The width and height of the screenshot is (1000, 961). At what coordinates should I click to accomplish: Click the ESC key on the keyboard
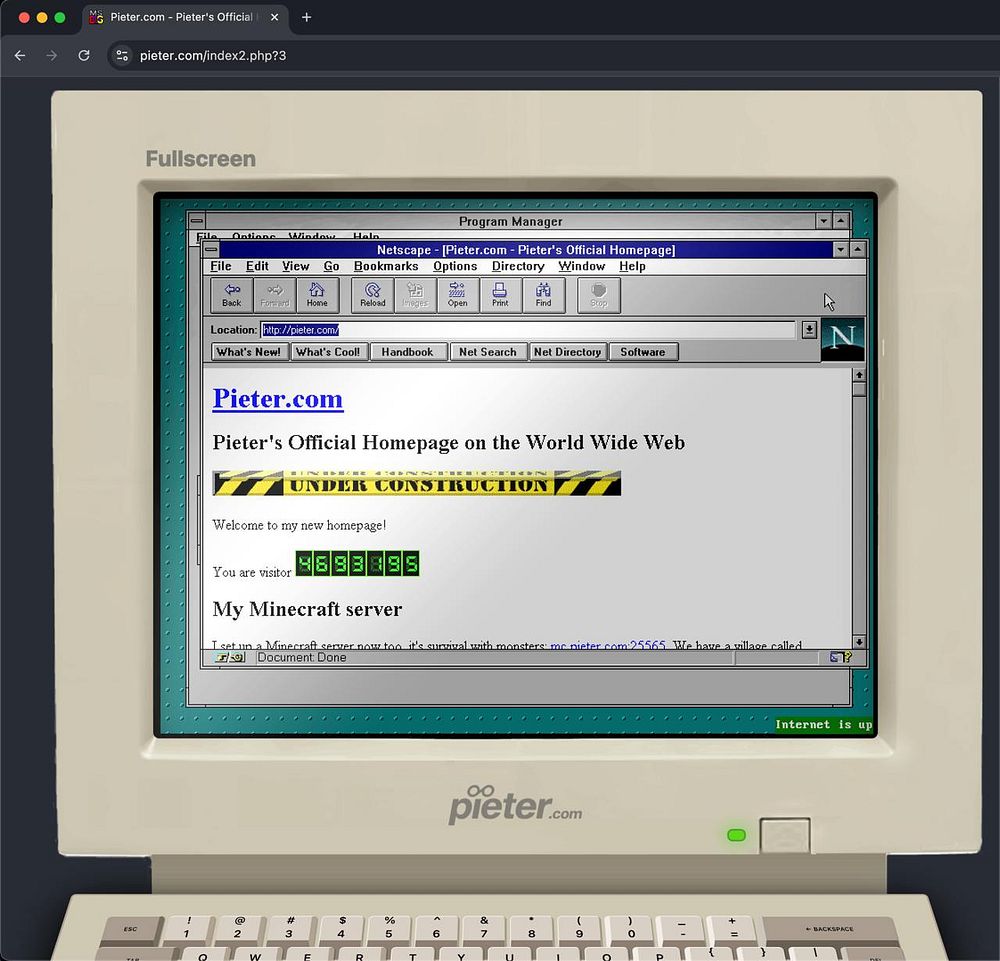pyautogui.click(x=131, y=930)
